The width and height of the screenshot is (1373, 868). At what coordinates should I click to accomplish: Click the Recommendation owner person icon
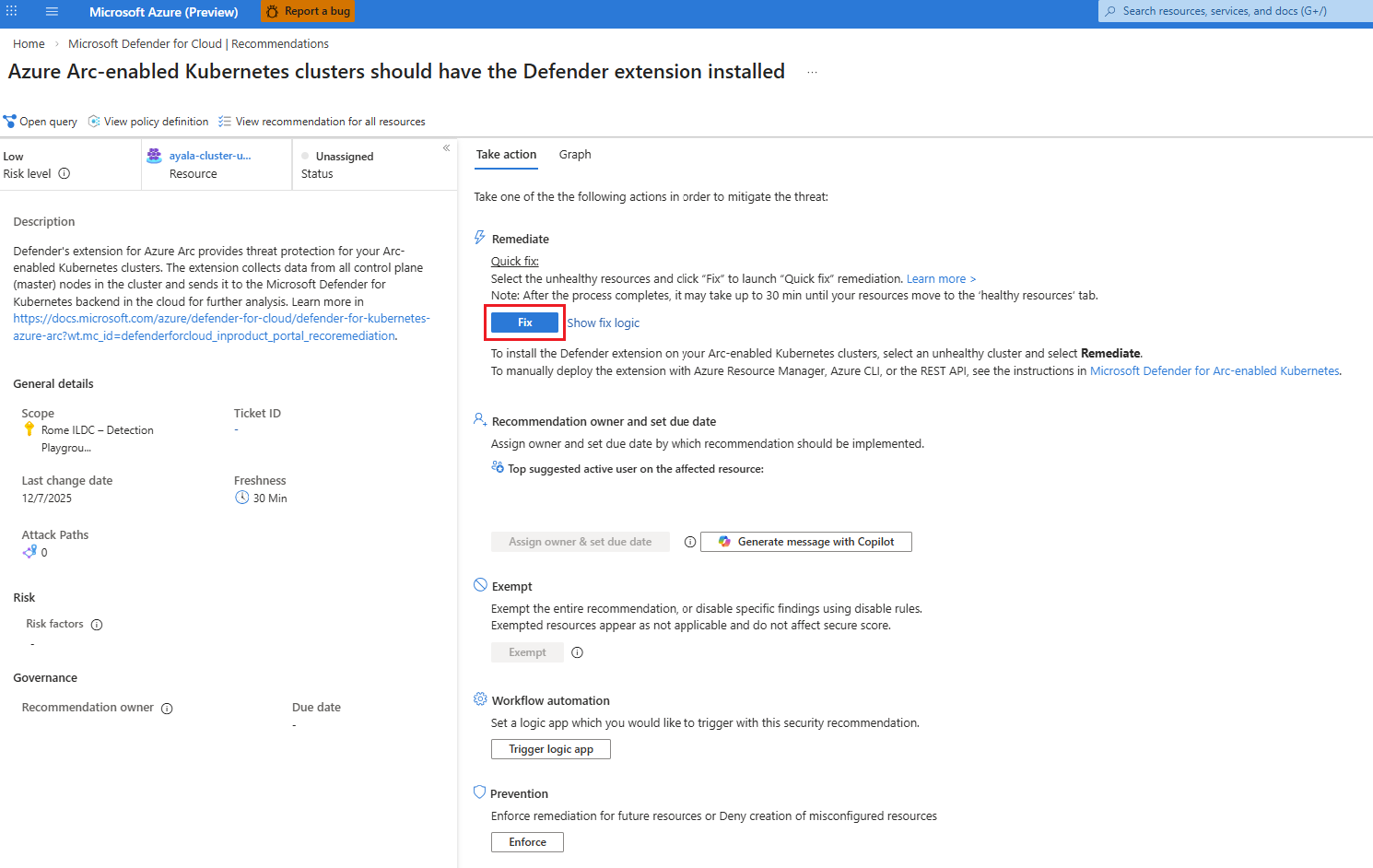pos(480,419)
